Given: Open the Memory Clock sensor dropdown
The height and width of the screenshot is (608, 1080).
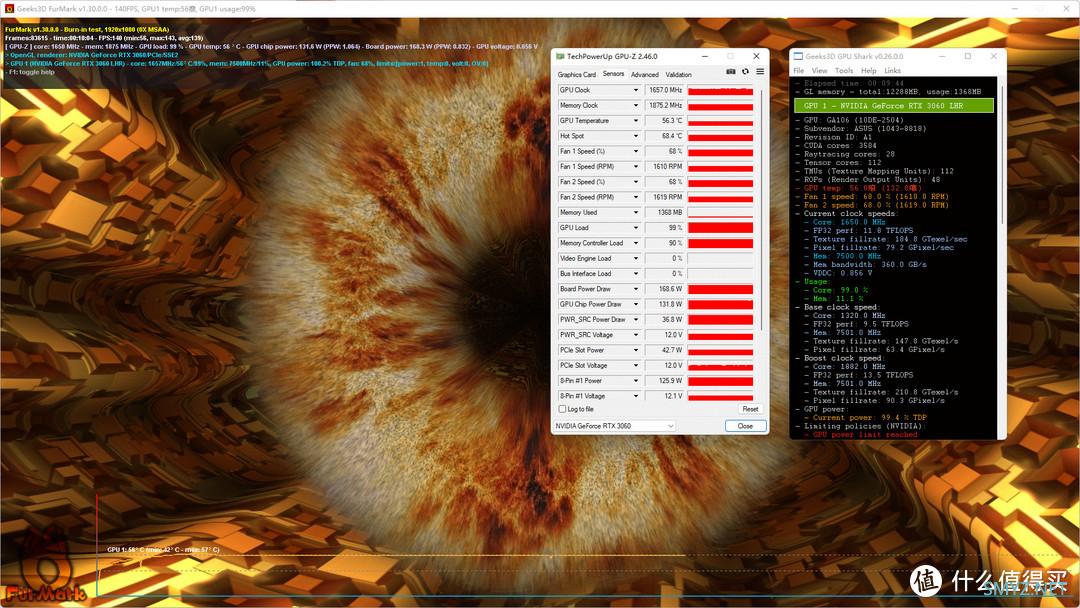Looking at the screenshot, I should coord(635,105).
